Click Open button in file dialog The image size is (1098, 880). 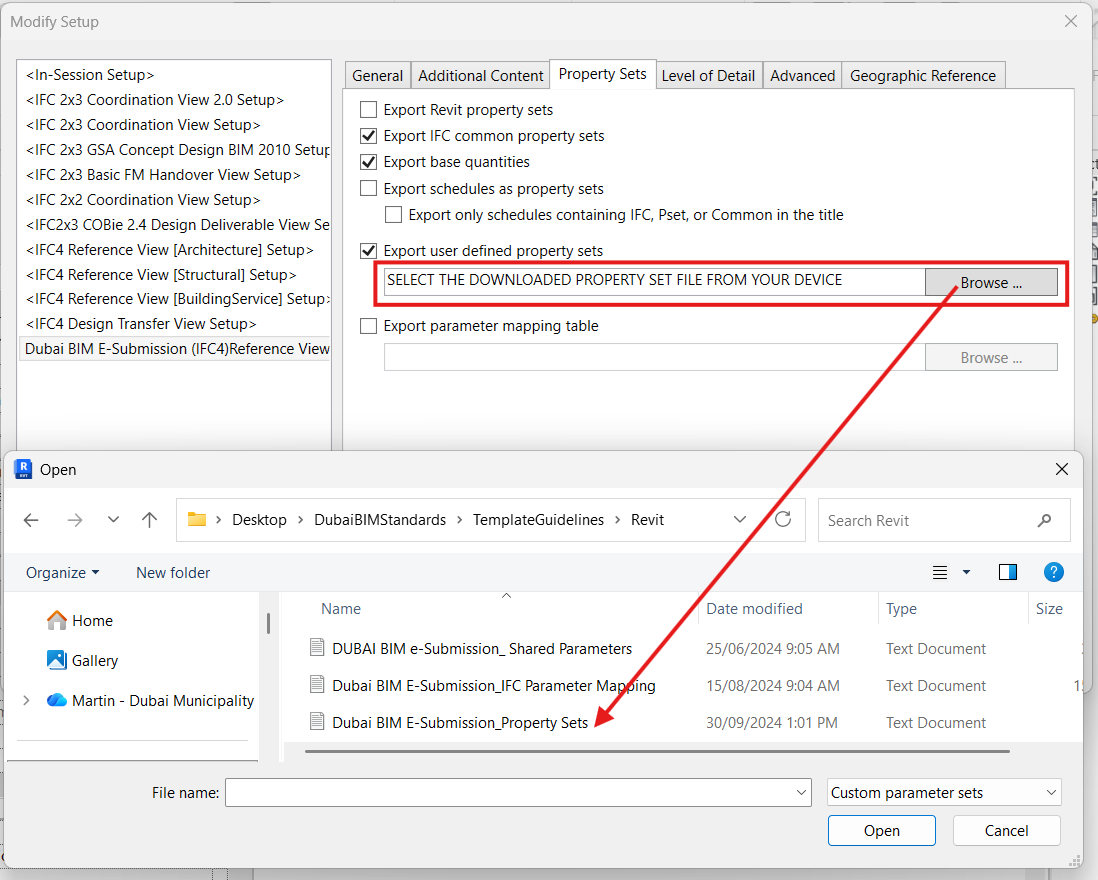click(882, 830)
